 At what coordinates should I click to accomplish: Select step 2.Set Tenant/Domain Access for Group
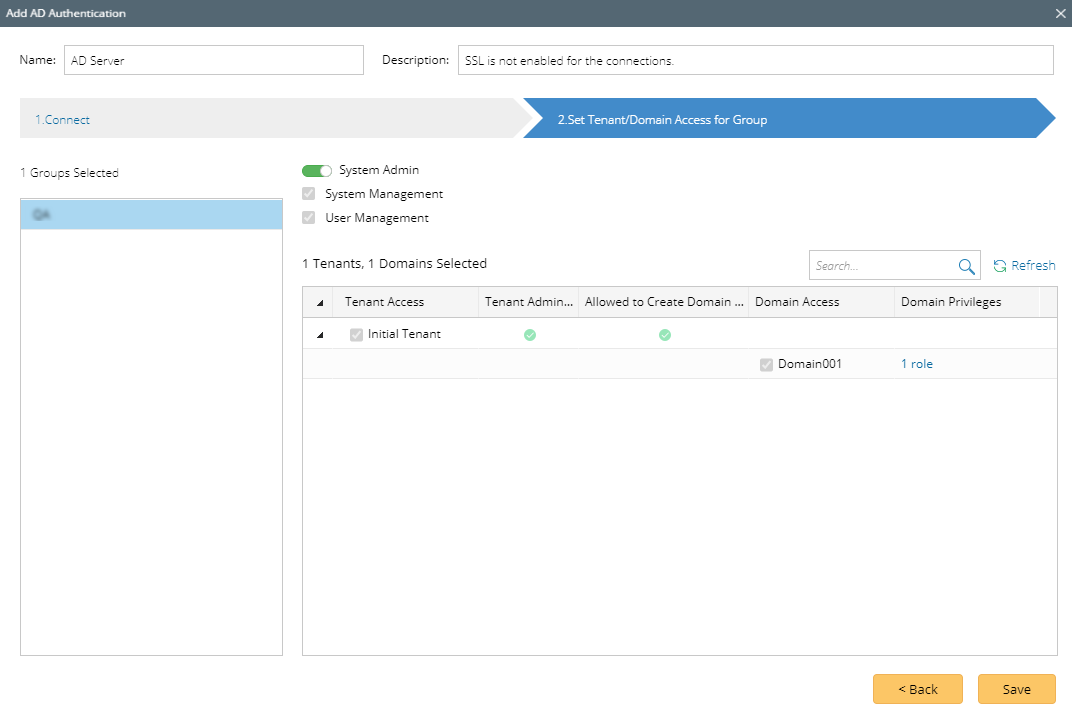click(662, 120)
